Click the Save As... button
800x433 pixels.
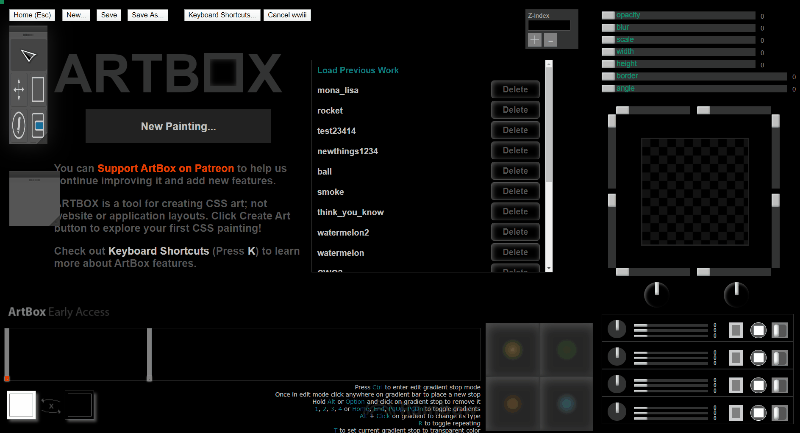147,15
